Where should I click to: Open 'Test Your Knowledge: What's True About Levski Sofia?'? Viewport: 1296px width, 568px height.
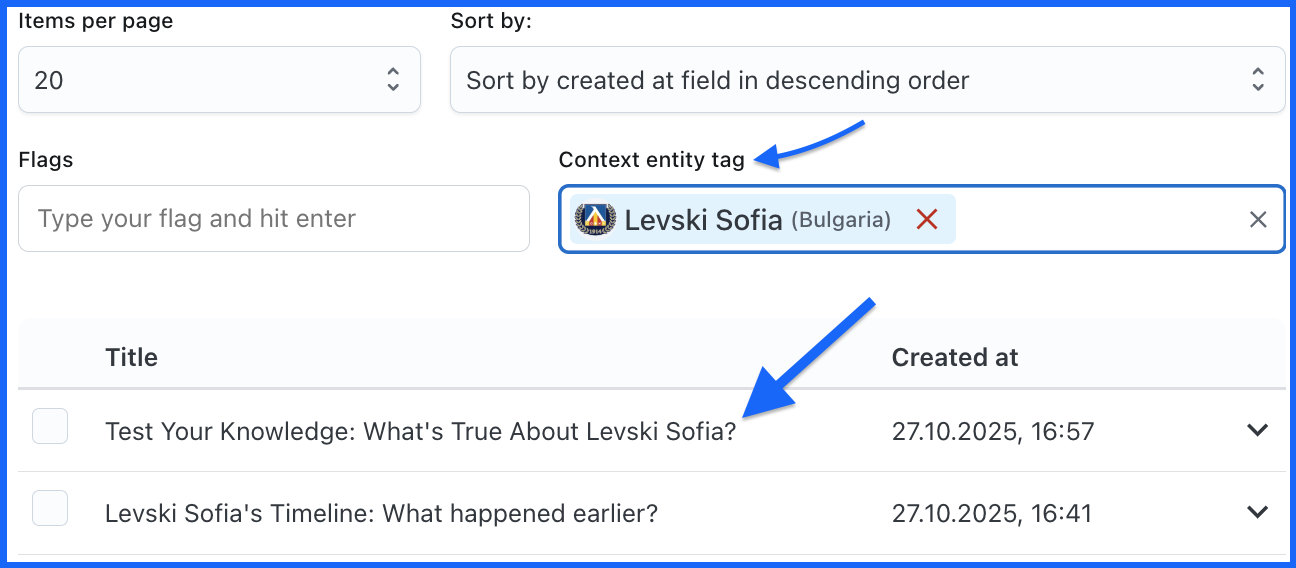420,432
